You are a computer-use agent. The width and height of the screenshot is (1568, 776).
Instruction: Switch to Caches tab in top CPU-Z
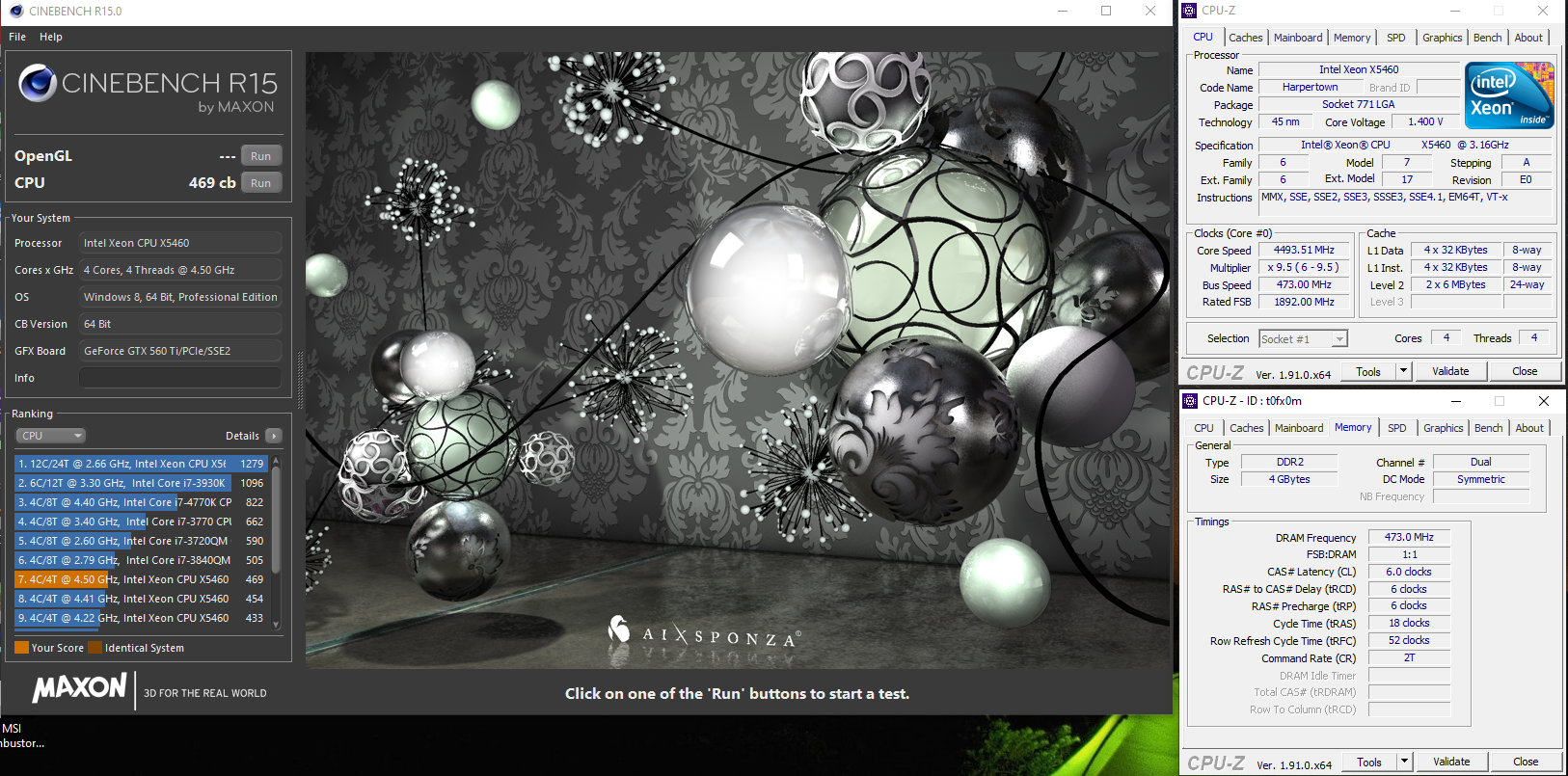[x=1245, y=38]
